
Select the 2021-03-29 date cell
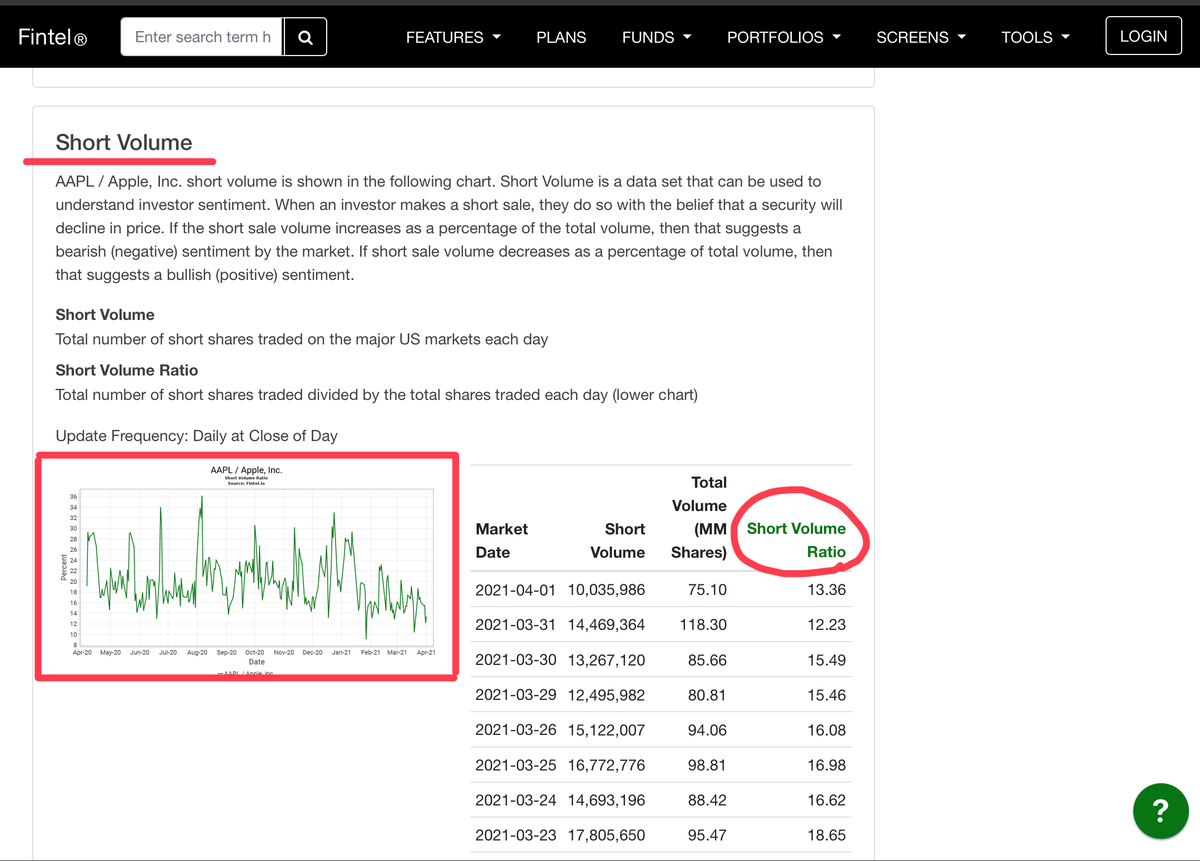click(515, 695)
